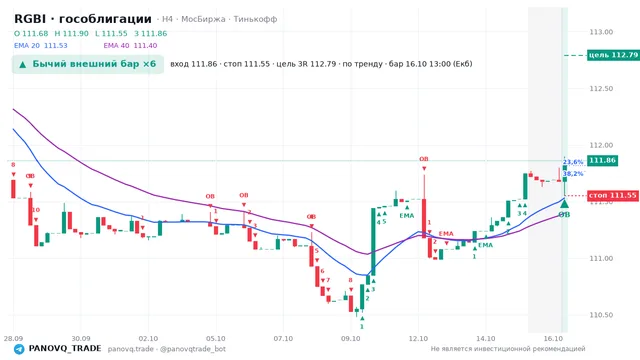
Task: Click the '16.10' date axis label
Action: click(x=553, y=339)
